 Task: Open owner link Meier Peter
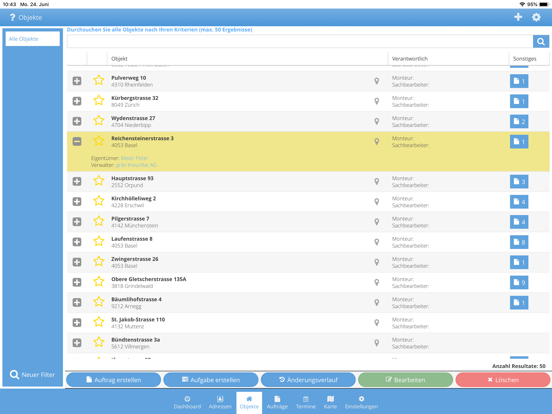(134, 158)
